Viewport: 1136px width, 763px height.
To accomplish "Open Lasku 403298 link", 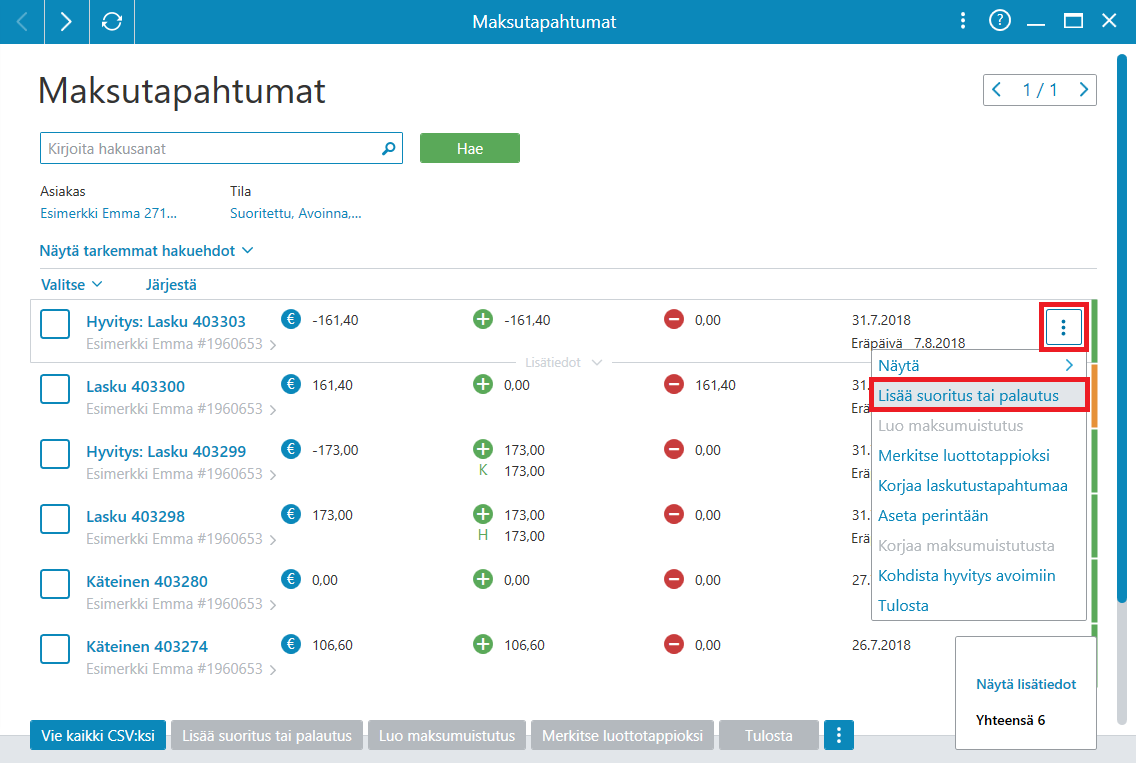I will [135, 517].
